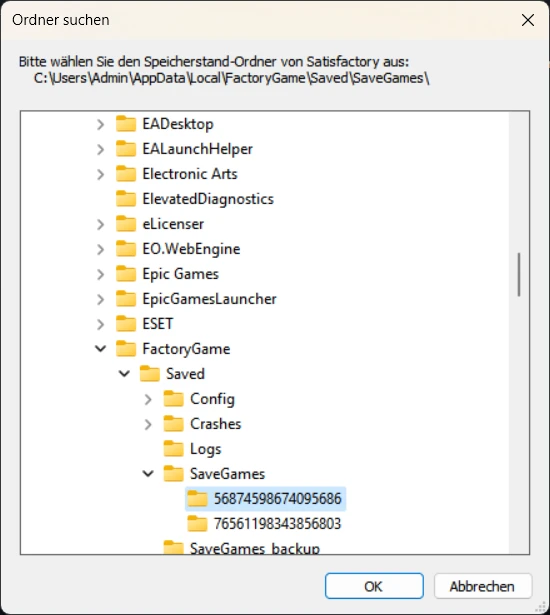Click the vertical scrollbar thumb
Viewport: 550px width, 615px height.
519,274
